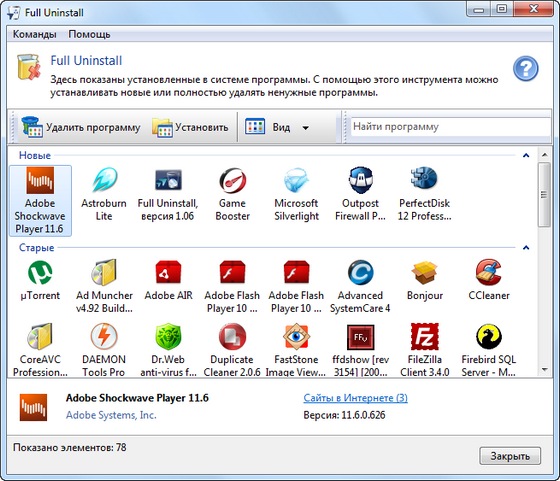Select Outpost Firewall program icon
Image resolution: width=560 pixels, height=481 pixels.
360,180
